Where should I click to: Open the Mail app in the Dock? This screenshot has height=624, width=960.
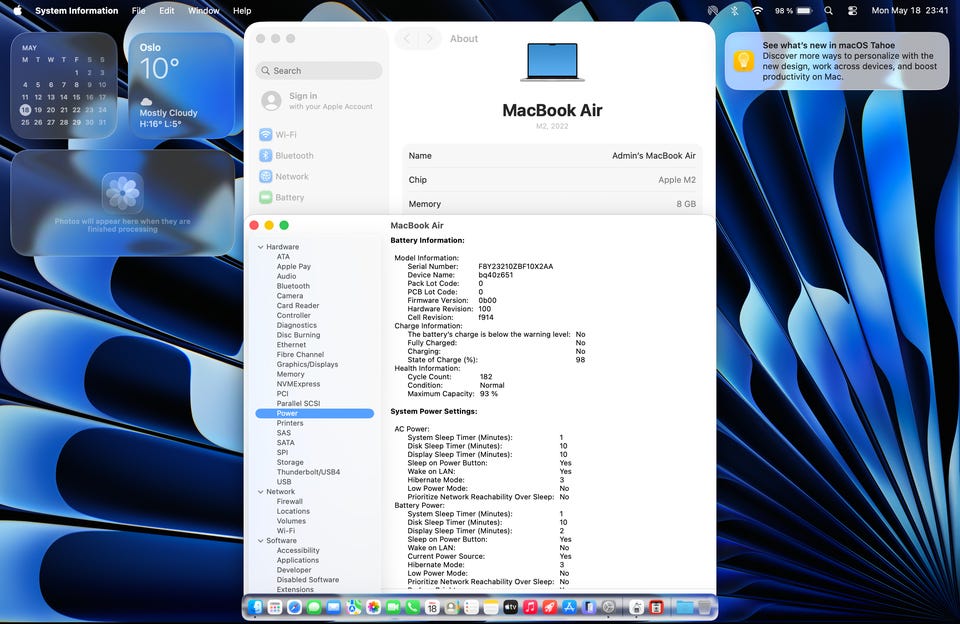pyautogui.click(x=334, y=607)
